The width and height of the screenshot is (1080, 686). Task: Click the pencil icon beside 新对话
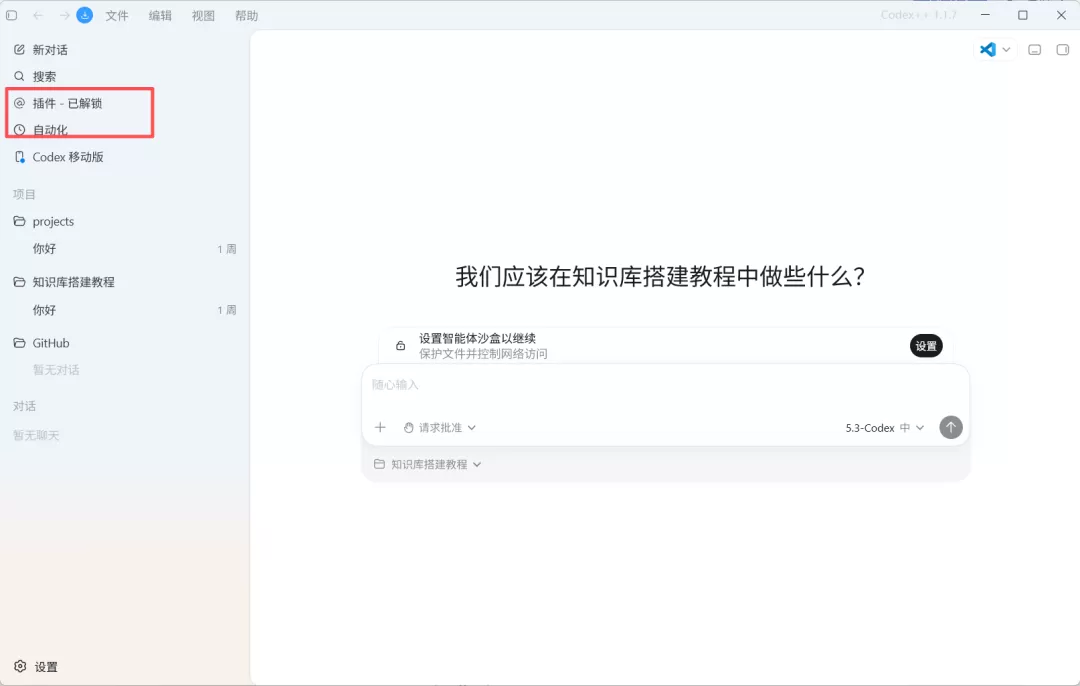coord(19,50)
